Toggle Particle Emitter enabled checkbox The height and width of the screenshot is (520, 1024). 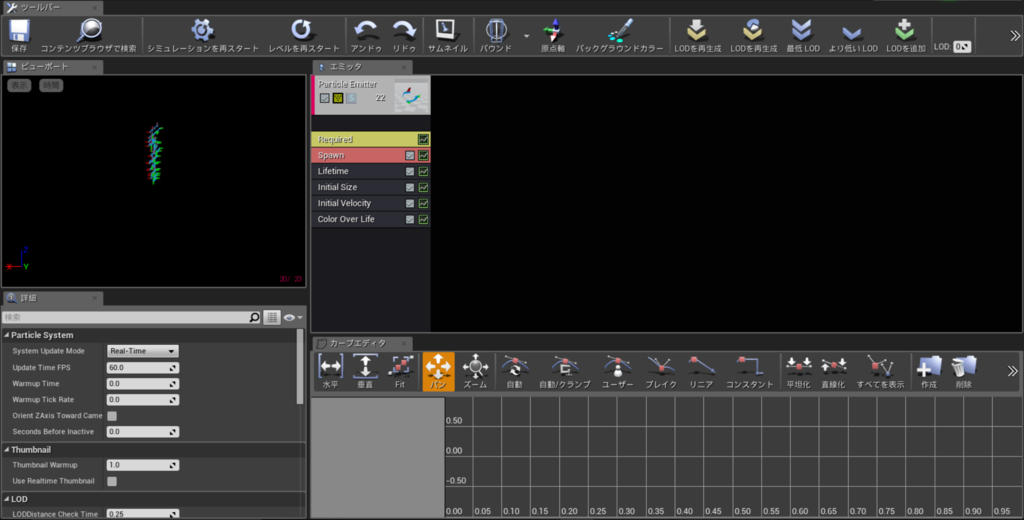(325, 98)
